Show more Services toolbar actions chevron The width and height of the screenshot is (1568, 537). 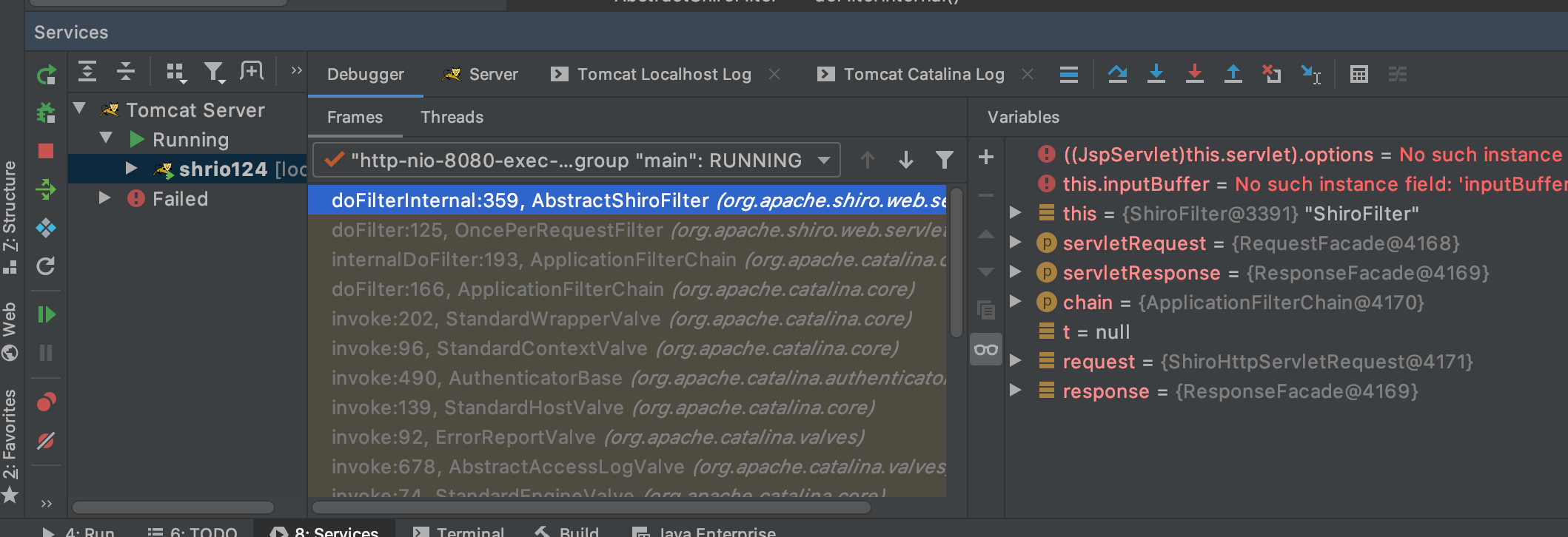pos(297,71)
